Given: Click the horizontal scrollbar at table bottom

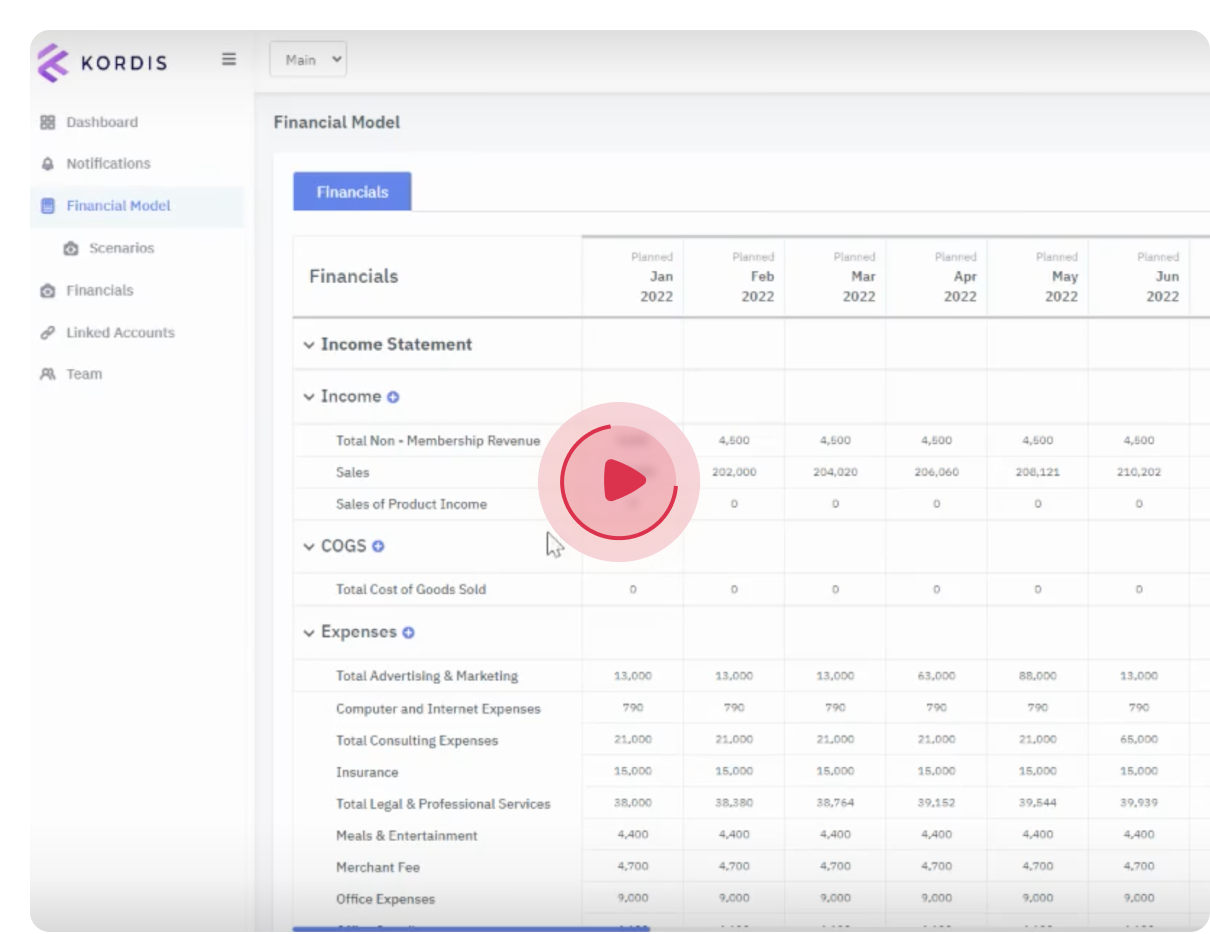Looking at the screenshot, I should pos(470,929).
